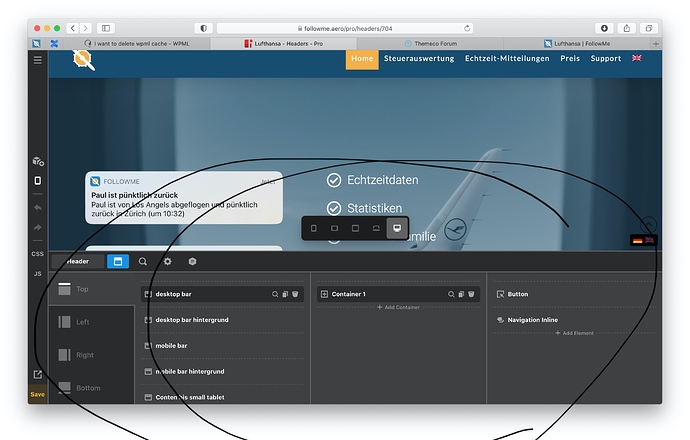Viewport: 690px width, 440px height.
Task: Toggle the Safari sidebar button
Action: pyautogui.click(x=106, y=28)
